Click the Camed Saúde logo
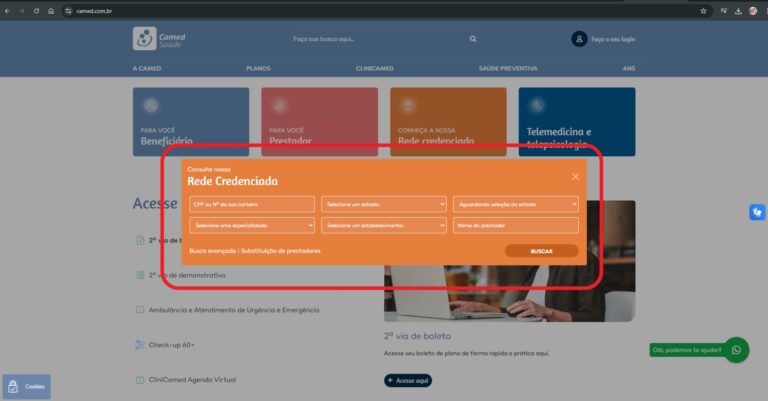This screenshot has width=768, height=401. pyautogui.click(x=159, y=39)
